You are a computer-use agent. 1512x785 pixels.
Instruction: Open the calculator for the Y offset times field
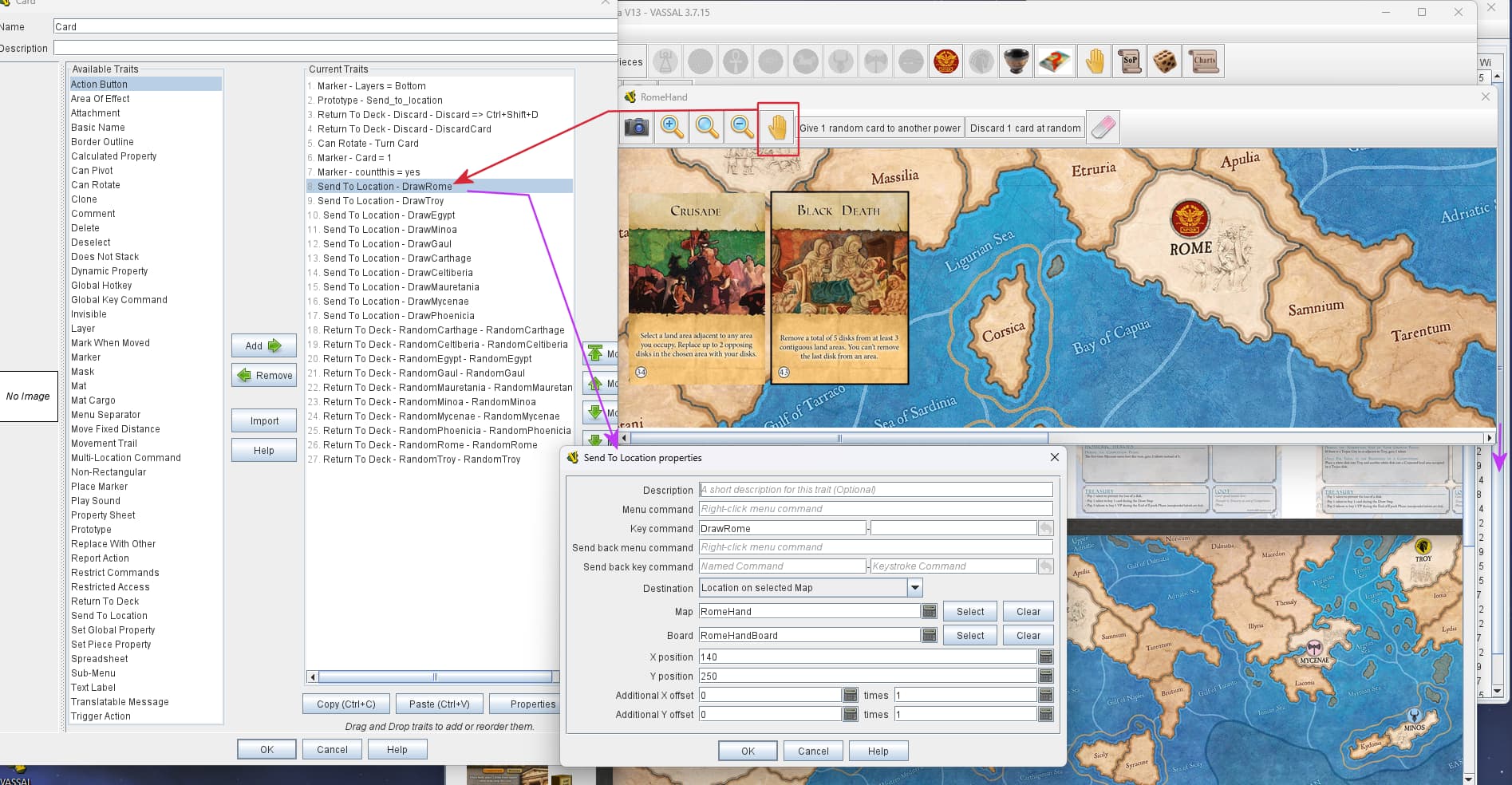[1046, 714]
